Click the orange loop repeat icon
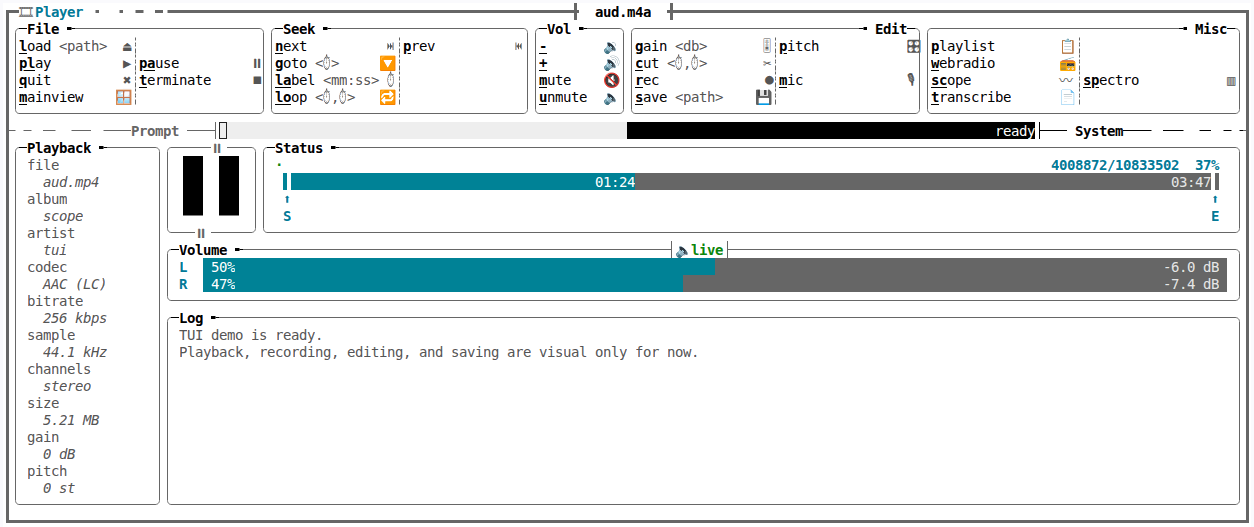Image resolution: width=1254 pixels, height=527 pixels. [x=388, y=98]
